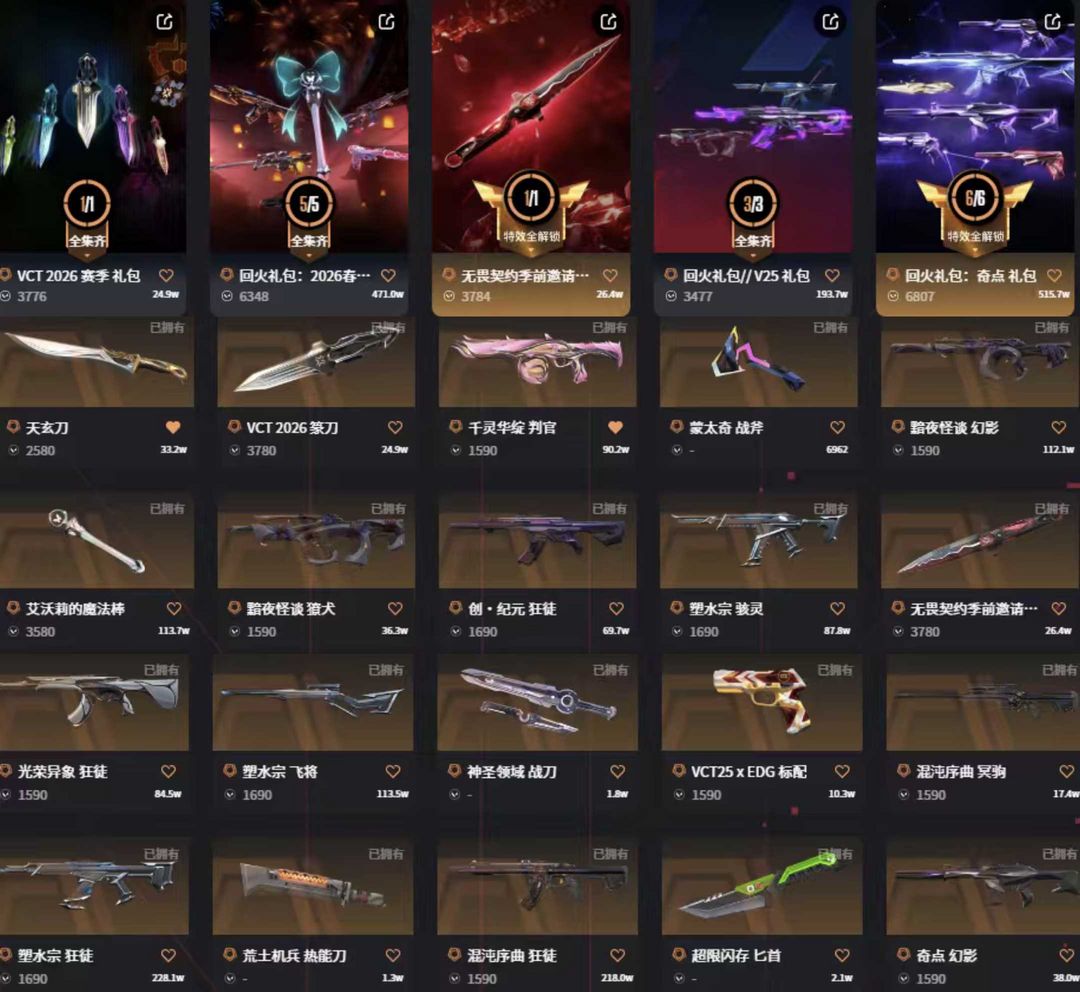Expand arrow under VCT 2026 赛季 全集齐 badge

(87, 256)
